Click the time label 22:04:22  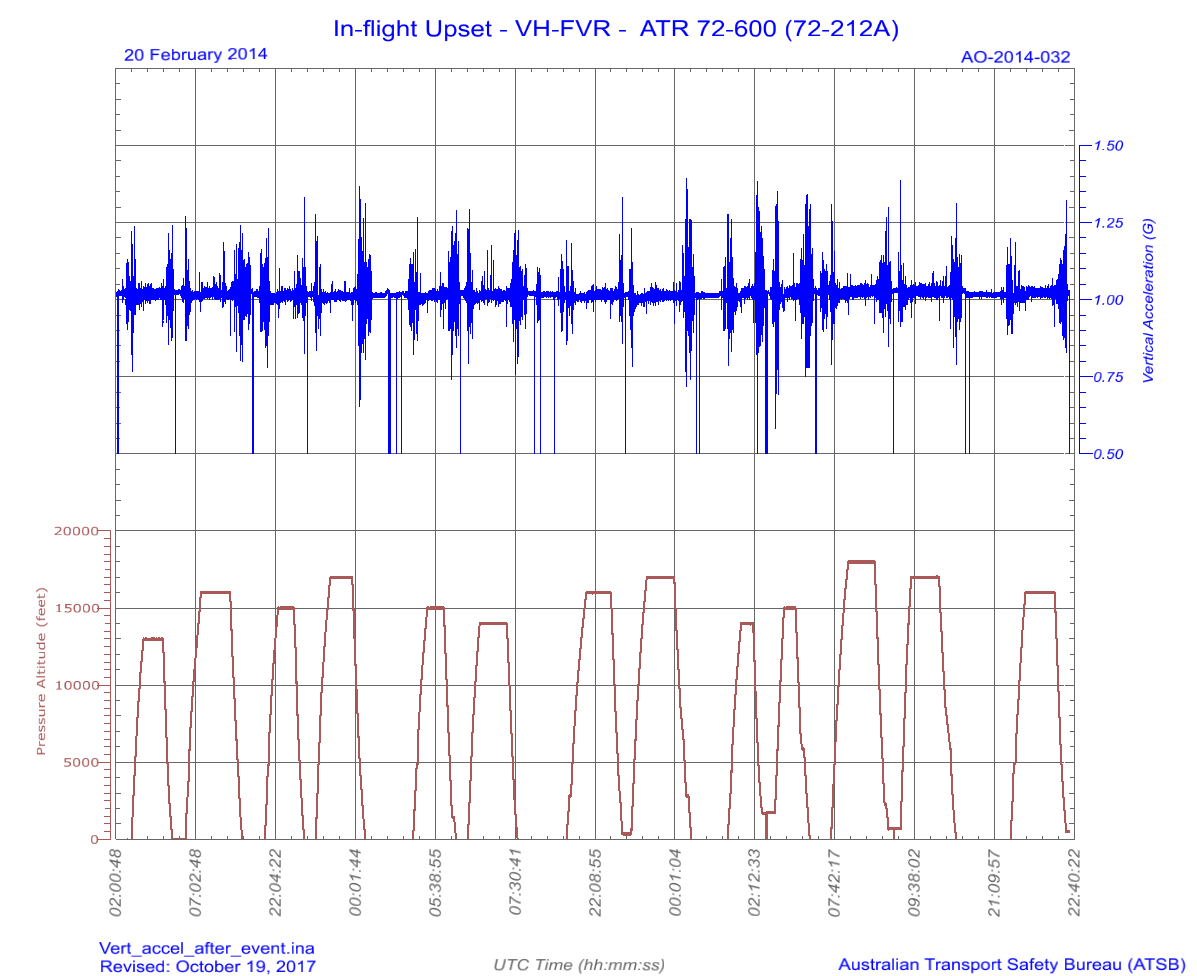click(x=276, y=881)
